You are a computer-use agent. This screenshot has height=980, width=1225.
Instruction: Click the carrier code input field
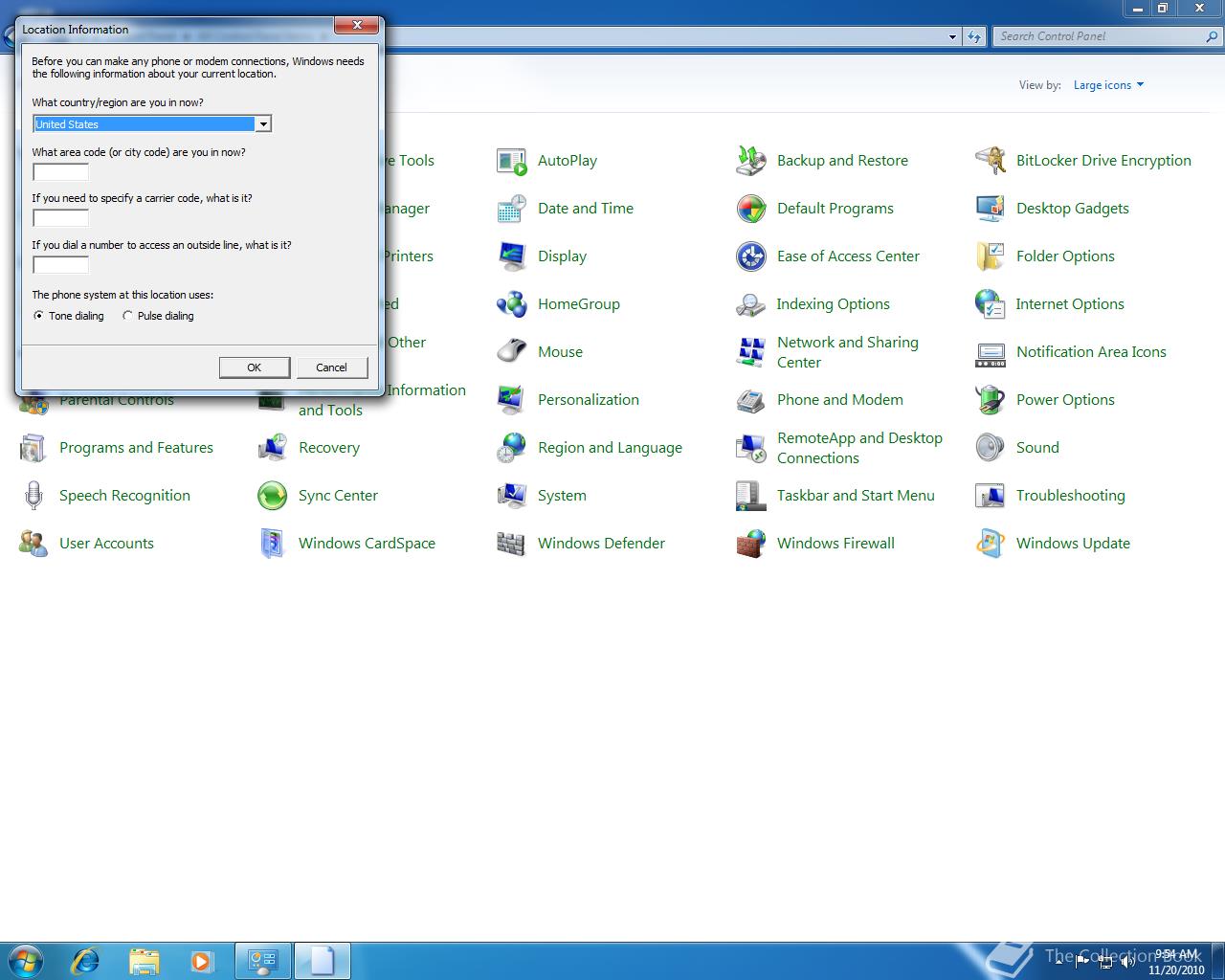(x=60, y=218)
